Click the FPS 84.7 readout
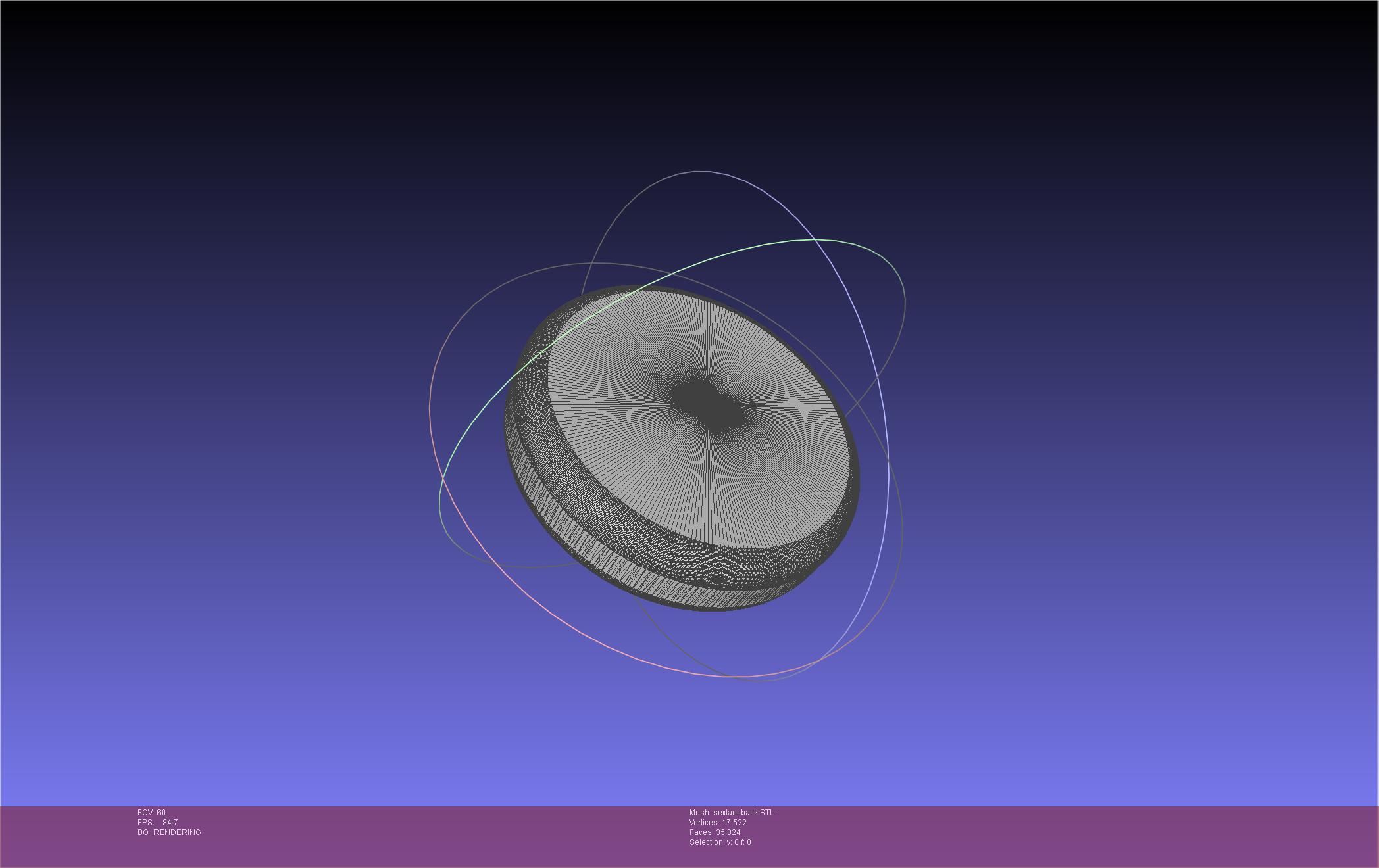1379x868 pixels. pos(158,823)
